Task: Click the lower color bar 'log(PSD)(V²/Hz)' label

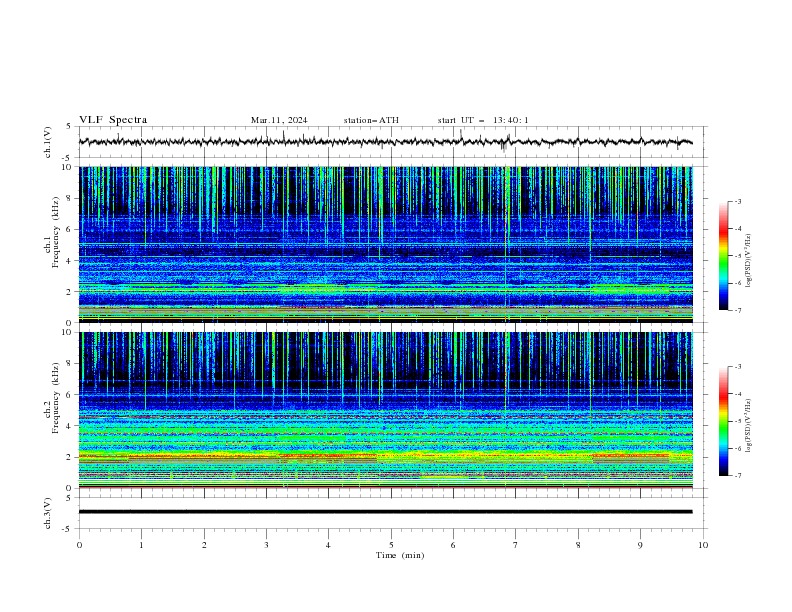Action: 748,425
